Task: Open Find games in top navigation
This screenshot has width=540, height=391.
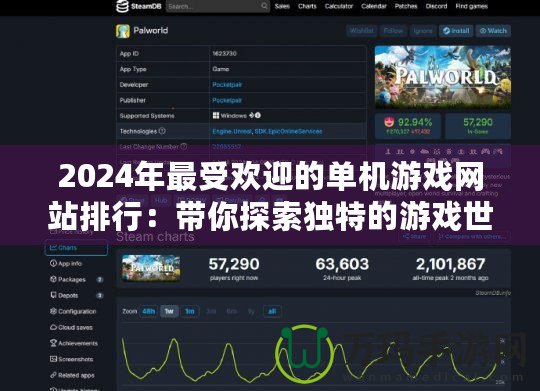Action: (x=471, y=6)
